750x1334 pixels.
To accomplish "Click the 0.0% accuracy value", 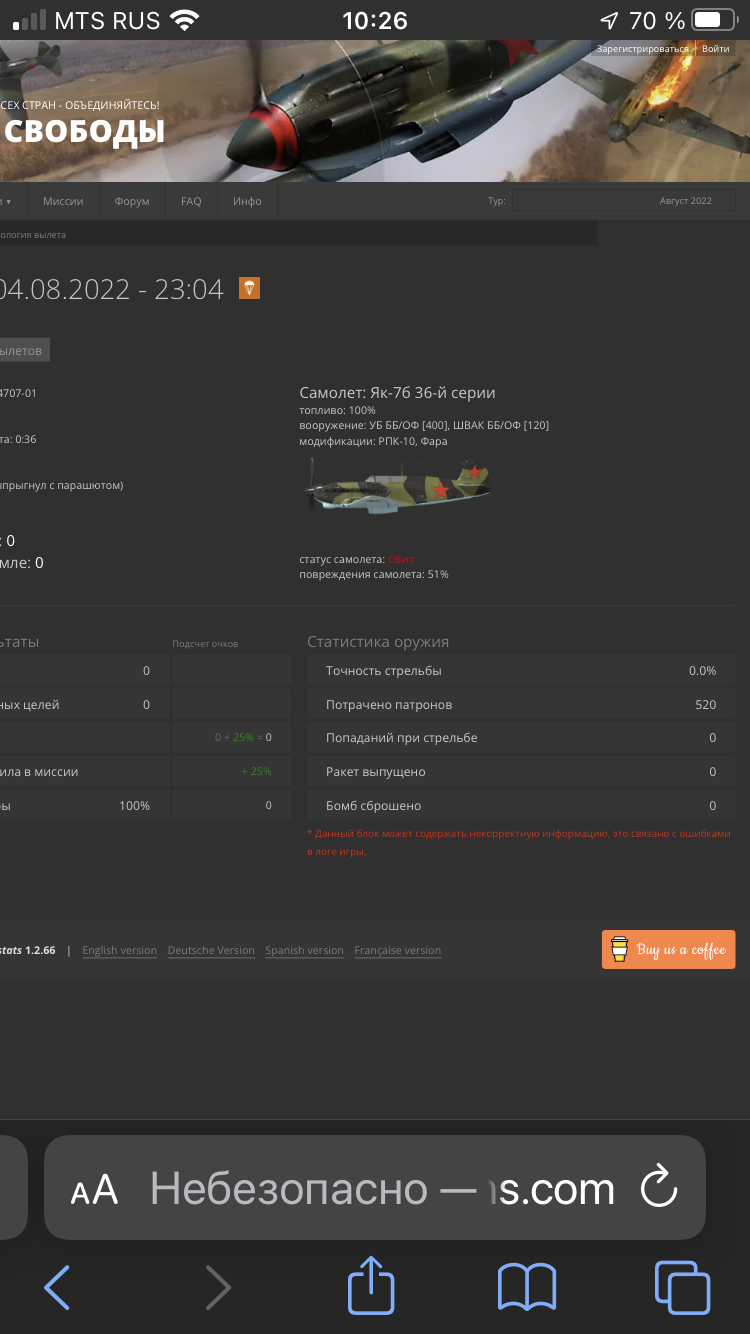I will (x=702, y=670).
